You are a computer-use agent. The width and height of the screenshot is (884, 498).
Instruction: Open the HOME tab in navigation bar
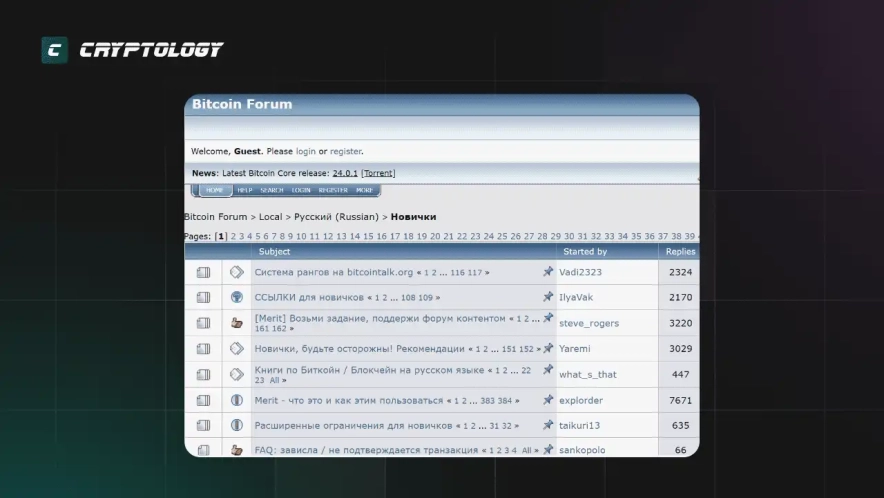coord(214,190)
